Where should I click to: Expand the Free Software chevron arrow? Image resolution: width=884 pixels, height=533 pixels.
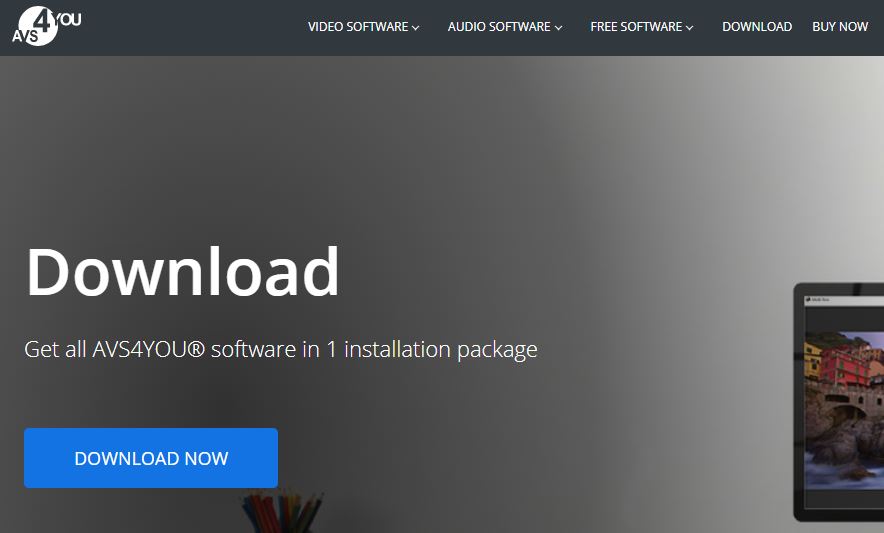pos(689,28)
